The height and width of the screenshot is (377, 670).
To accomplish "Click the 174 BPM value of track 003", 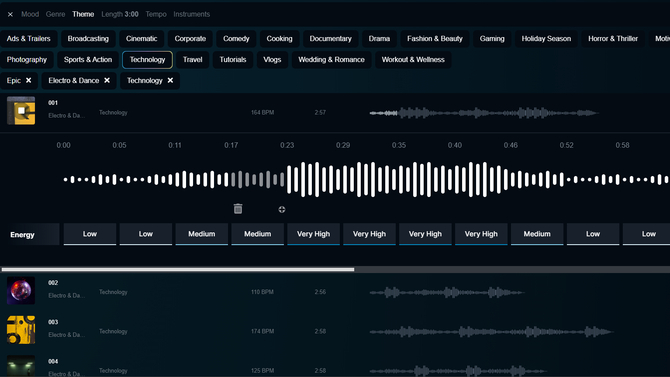I will click(x=262, y=331).
